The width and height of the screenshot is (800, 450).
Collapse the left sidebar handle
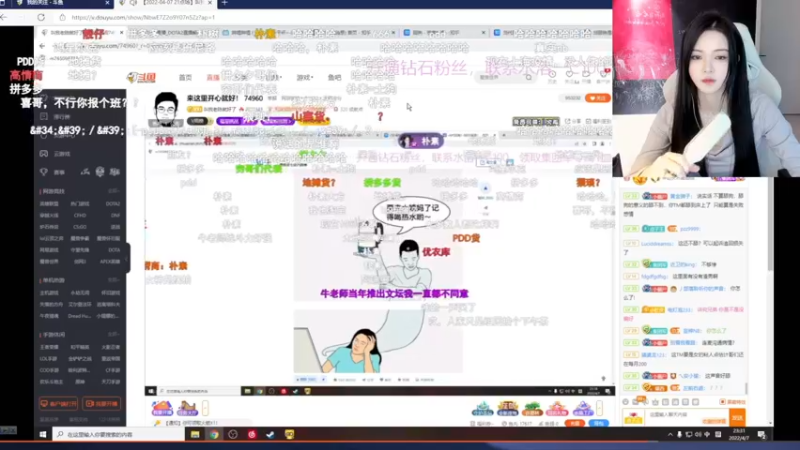coord(128,258)
